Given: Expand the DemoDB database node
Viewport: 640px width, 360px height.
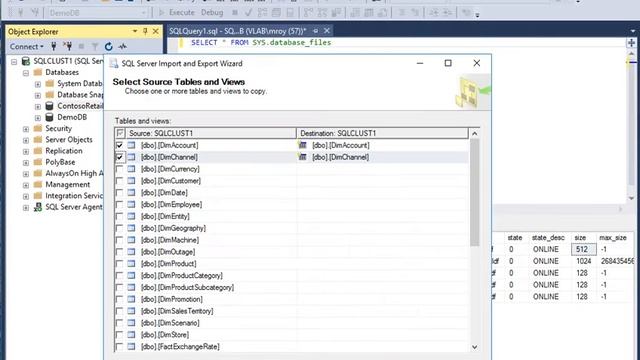Looking at the screenshot, I should pos(38,118).
